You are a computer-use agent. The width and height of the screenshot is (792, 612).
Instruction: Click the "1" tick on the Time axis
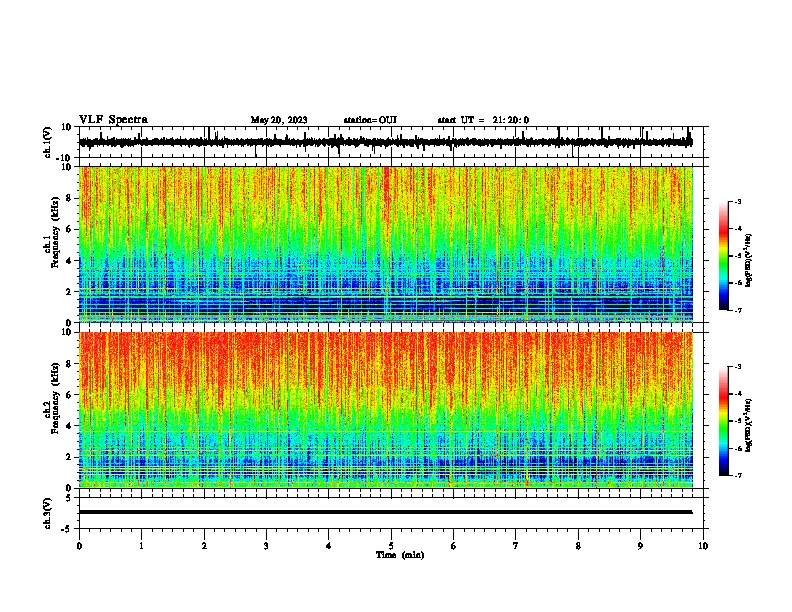click(x=141, y=546)
